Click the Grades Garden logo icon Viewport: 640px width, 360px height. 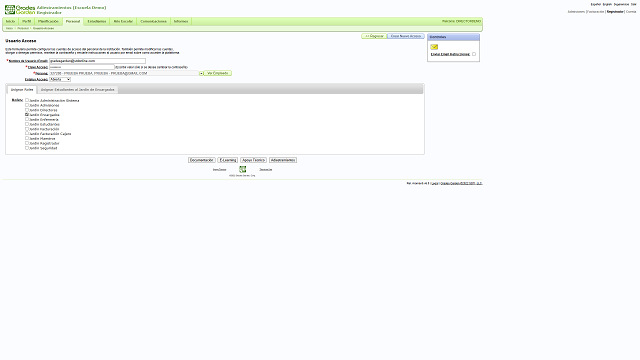click(10, 10)
